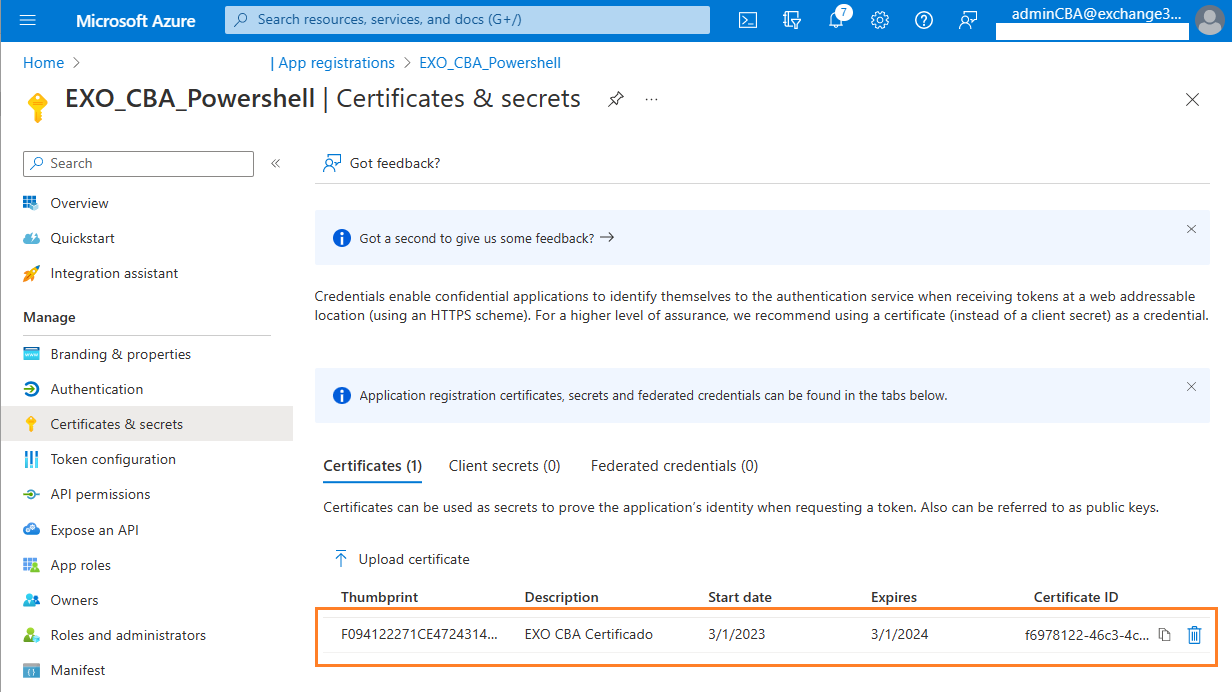
Task: Click the EXO CBA Certificado description
Action: 589,634
